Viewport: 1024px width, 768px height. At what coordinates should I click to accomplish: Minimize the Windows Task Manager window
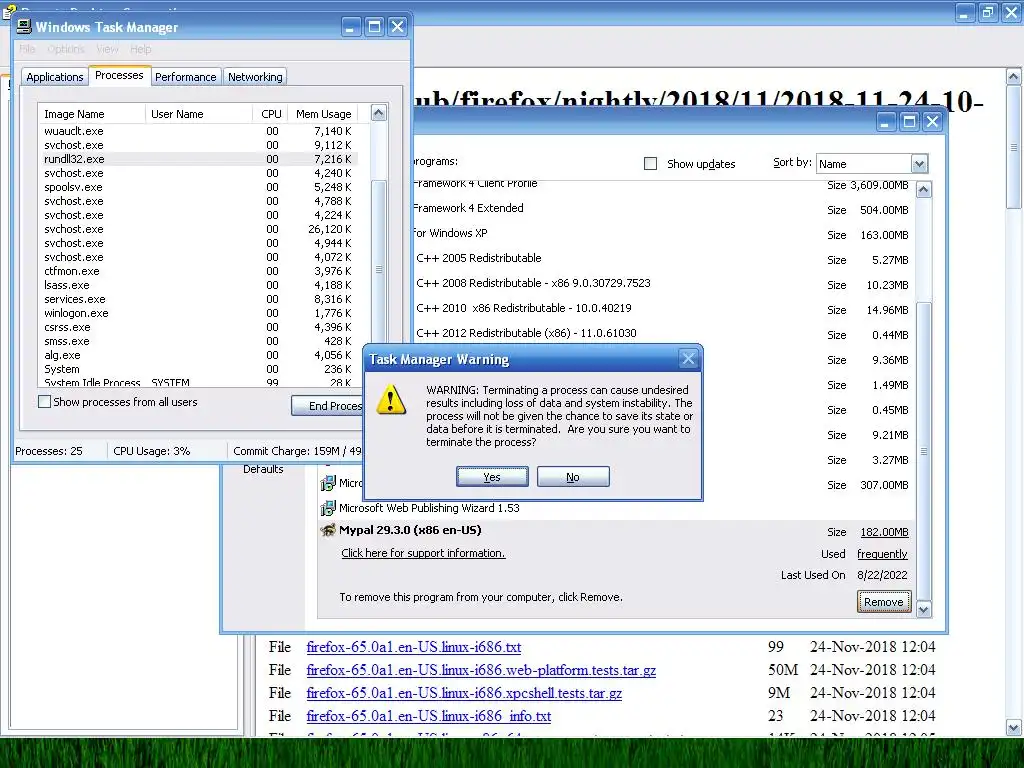pyautogui.click(x=351, y=27)
